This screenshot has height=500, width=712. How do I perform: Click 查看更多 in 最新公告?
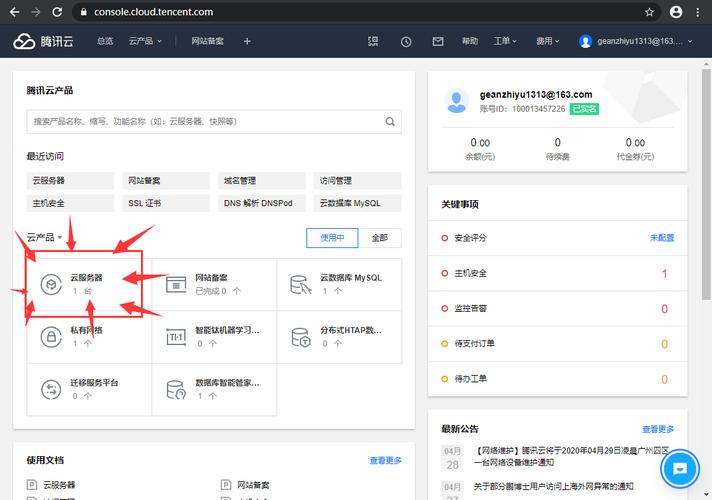tap(658, 429)
